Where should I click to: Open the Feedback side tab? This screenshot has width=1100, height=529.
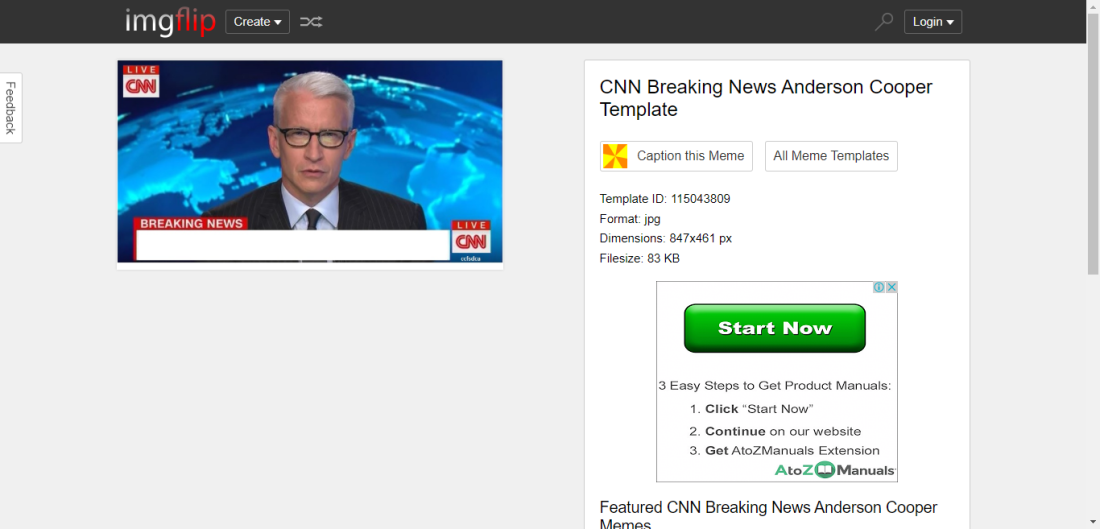coord(11,107)
